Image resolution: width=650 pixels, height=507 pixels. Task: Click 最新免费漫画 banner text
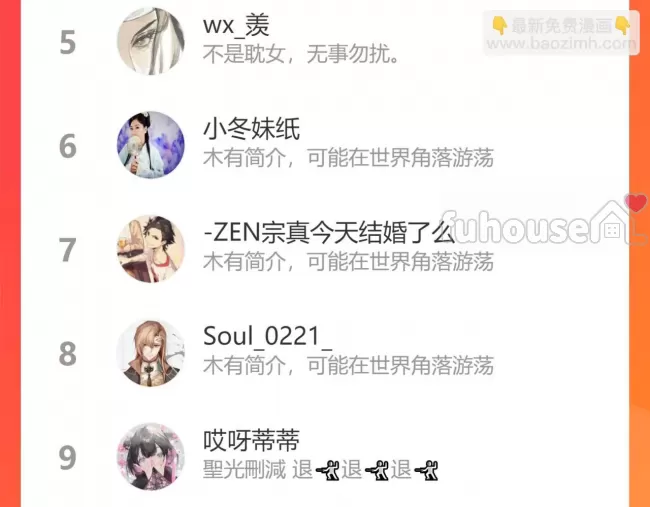(561, 26)
